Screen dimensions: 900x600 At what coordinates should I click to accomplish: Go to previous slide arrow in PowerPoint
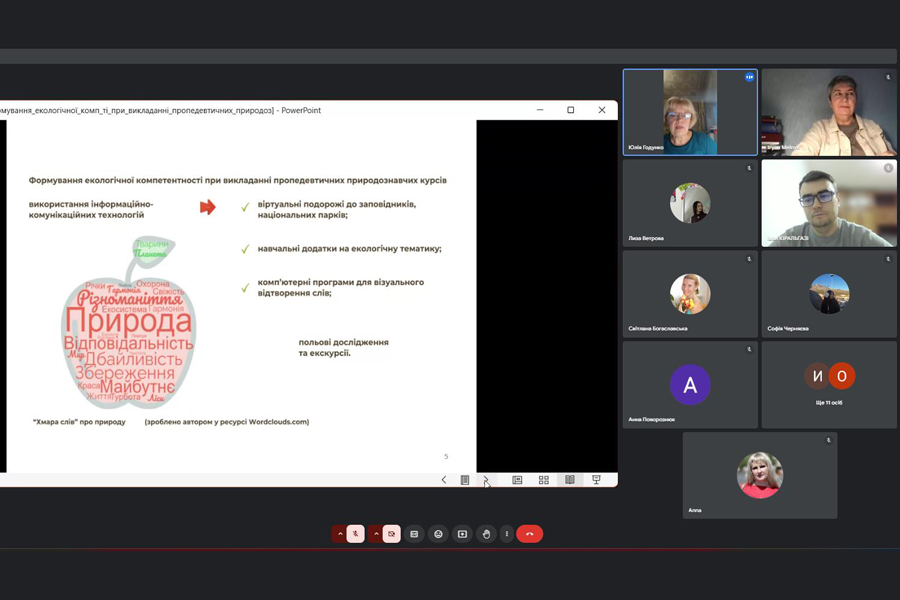444,480
